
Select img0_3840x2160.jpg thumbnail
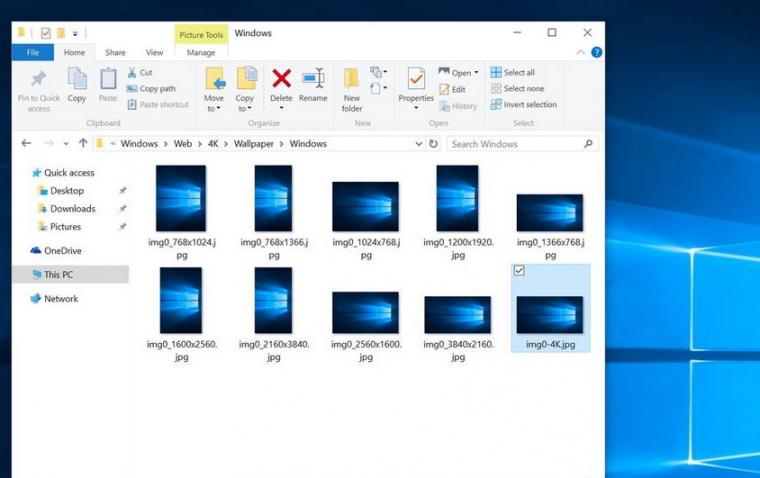458,315
